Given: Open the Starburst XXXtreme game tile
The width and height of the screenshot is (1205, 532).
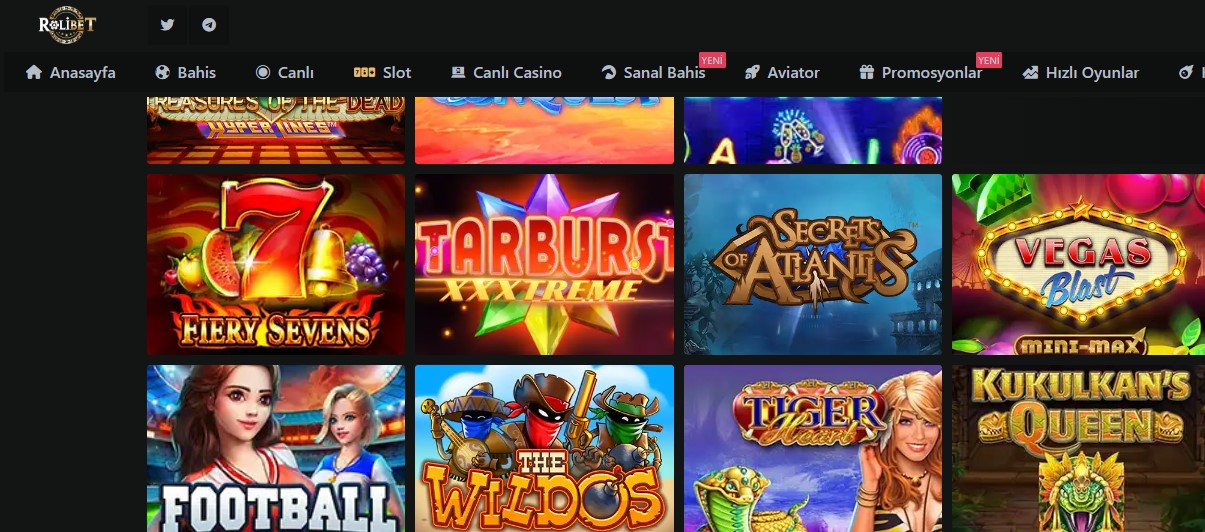Looking at the screenshot, I should 544,265.
